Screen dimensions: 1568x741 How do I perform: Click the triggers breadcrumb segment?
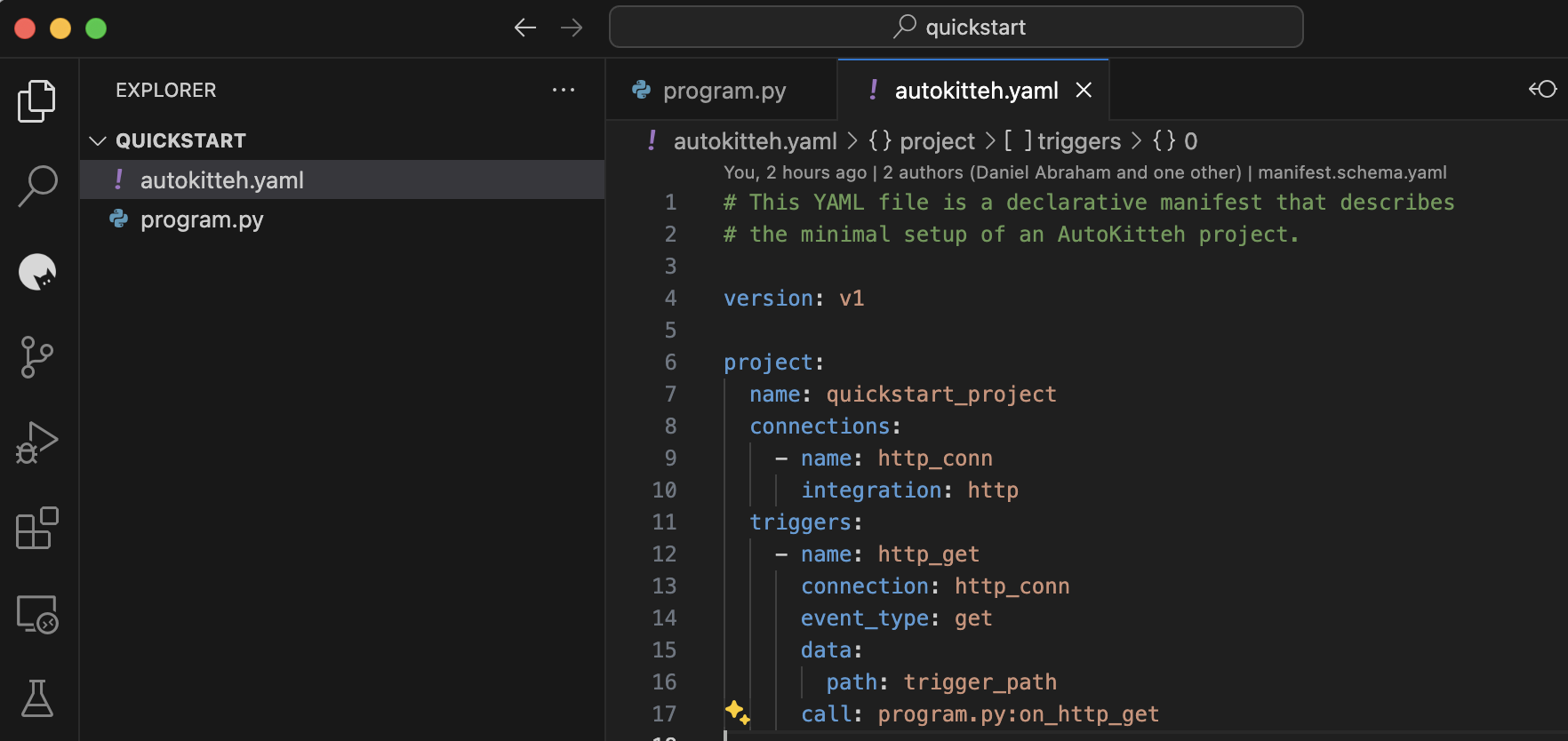(x=1079, y=141)
